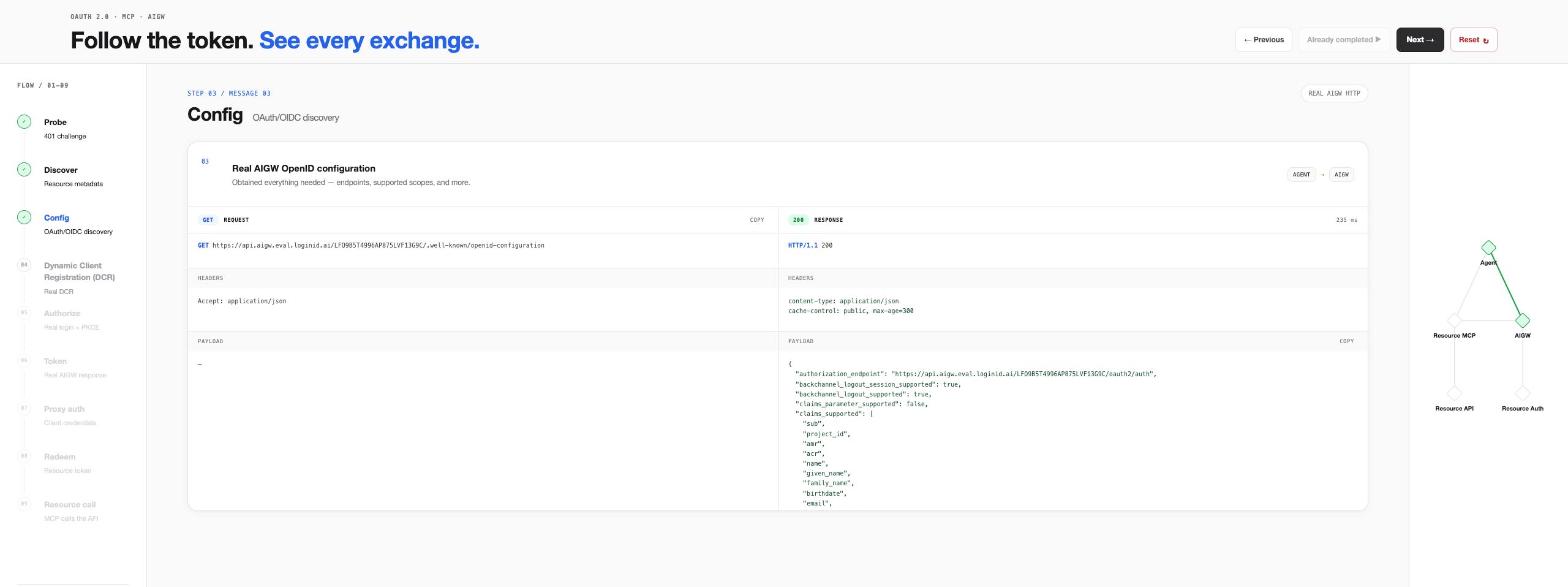Screen dimensions: 1568x587
Task: Click the 'claims_parameter_supported' payload line
Action: pyautogui.click(x=861, y=404)
